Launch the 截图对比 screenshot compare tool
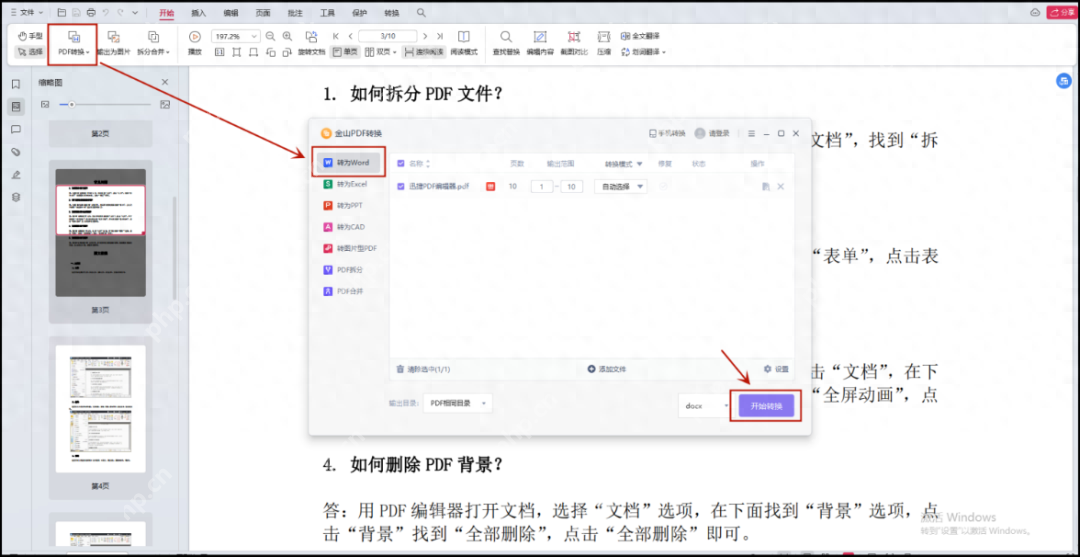1080x557 pixels. pyautogui.click(x=574, y=43)
